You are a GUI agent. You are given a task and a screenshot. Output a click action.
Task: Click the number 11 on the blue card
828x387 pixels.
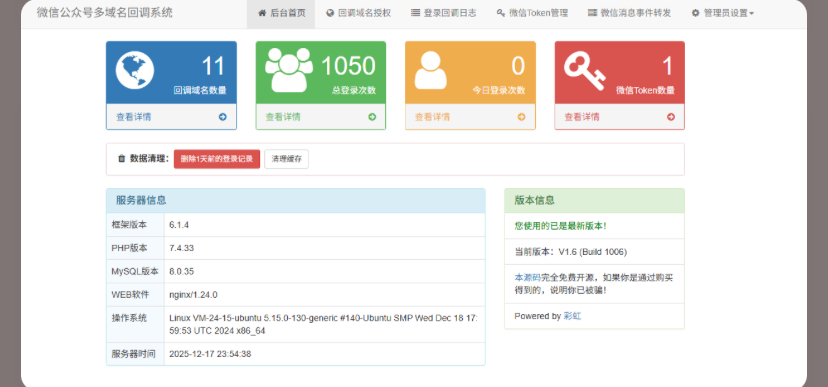214,67
